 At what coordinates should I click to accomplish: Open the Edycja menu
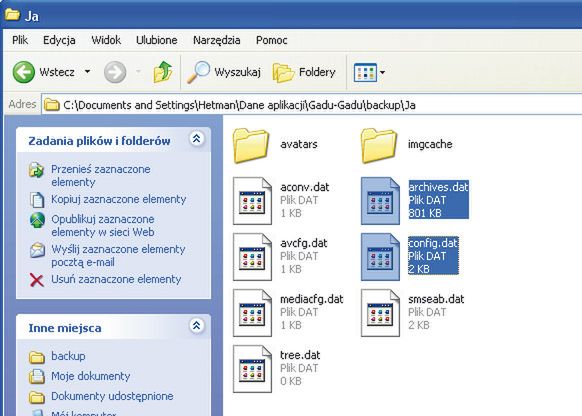point(59,40)
